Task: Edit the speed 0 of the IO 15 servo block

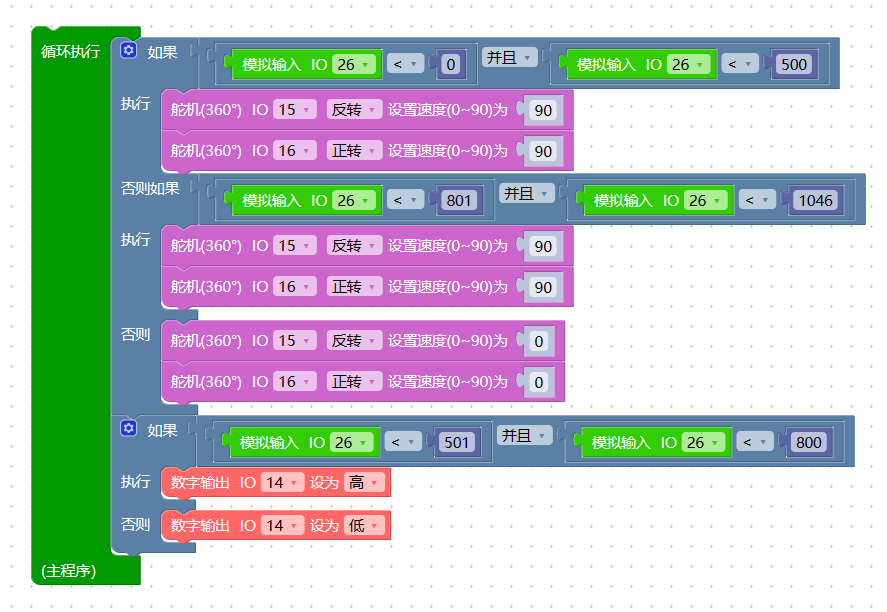Action: pos(539,341)
